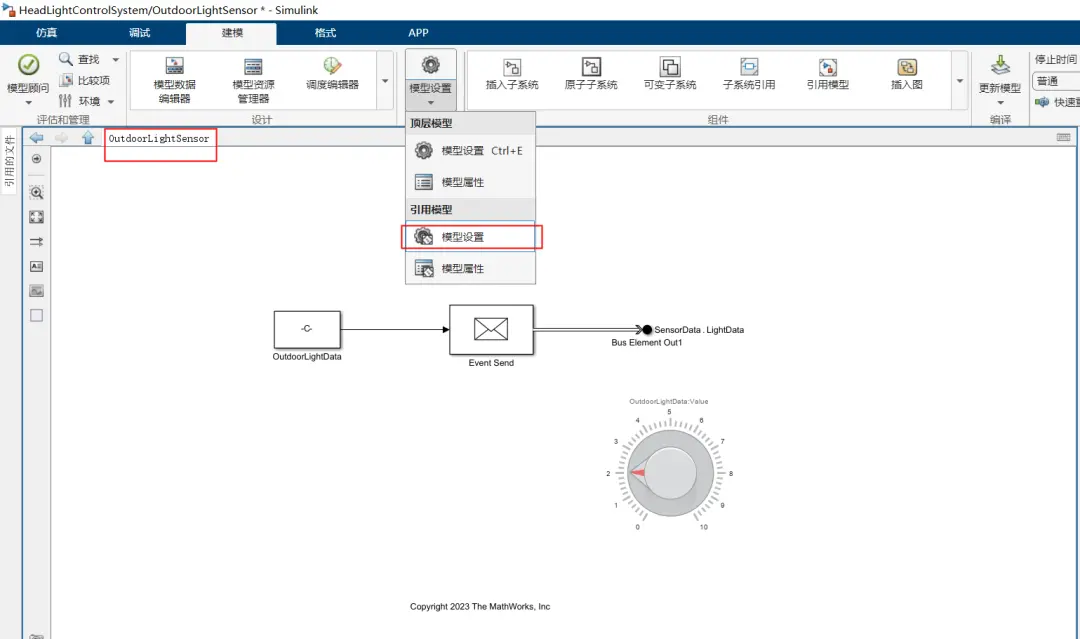The height and width of the screenshot is (639, 1080).
Task: Click the double arrows palette icon
Action: (37, 242)
